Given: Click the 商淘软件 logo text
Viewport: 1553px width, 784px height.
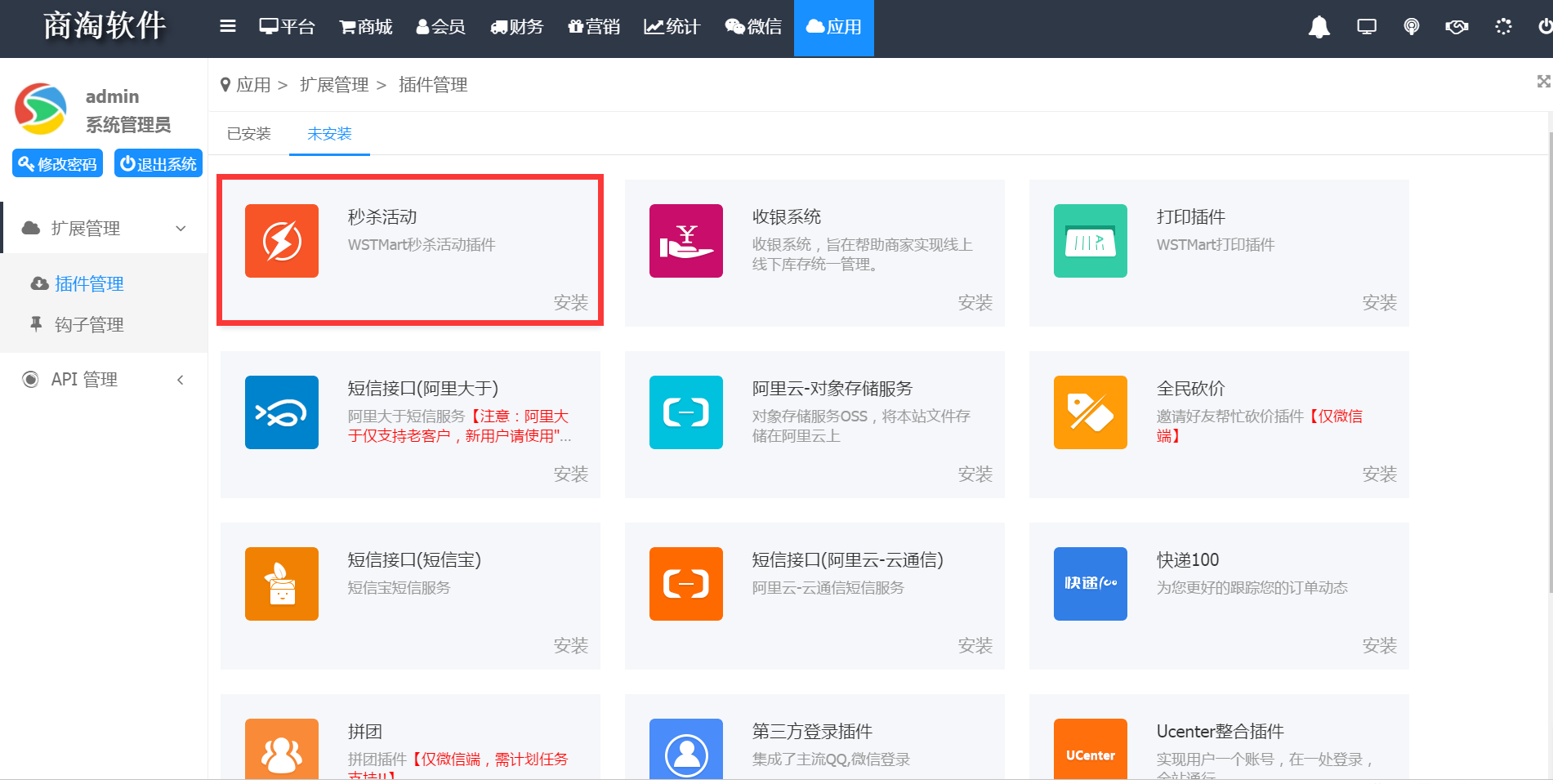Looking at the screenshot, I should point(105,25).
